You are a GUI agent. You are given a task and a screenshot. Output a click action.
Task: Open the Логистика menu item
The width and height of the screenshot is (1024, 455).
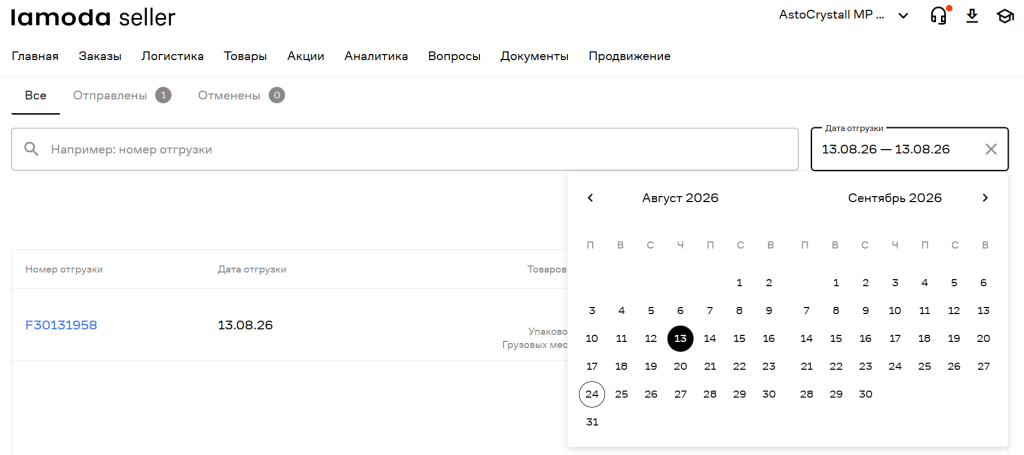pos(172,56)
